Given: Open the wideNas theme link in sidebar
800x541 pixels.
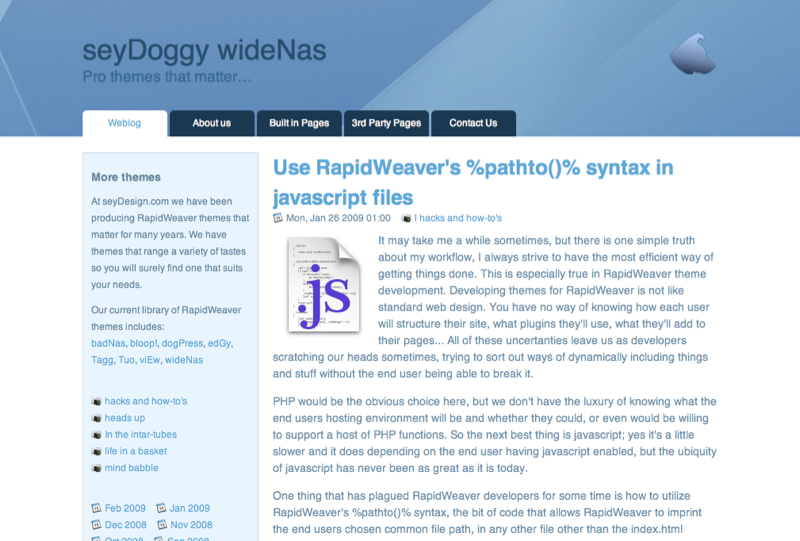Looking at the screenshot, I should [184, 360].
